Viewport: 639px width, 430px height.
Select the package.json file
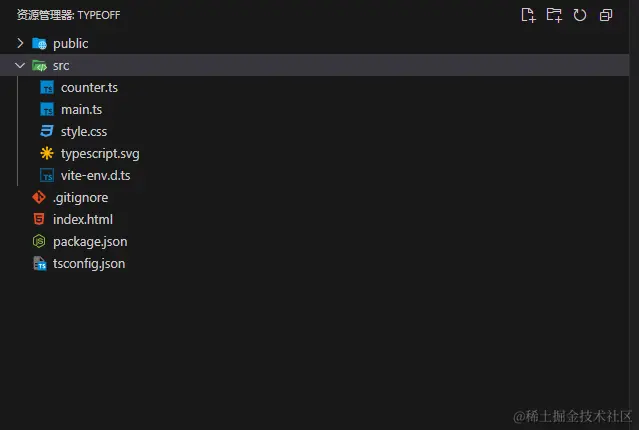[90, 242]
